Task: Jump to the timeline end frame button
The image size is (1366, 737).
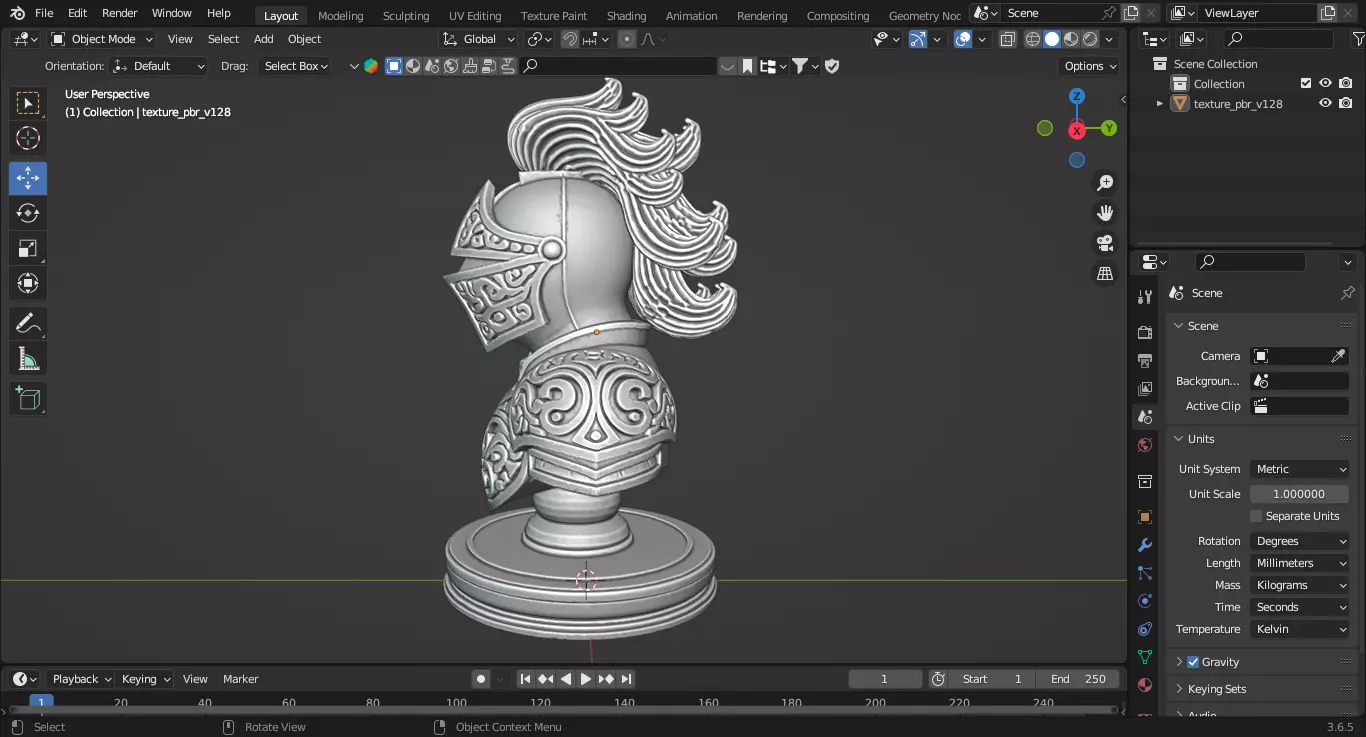Action: (x=626, y=679)
